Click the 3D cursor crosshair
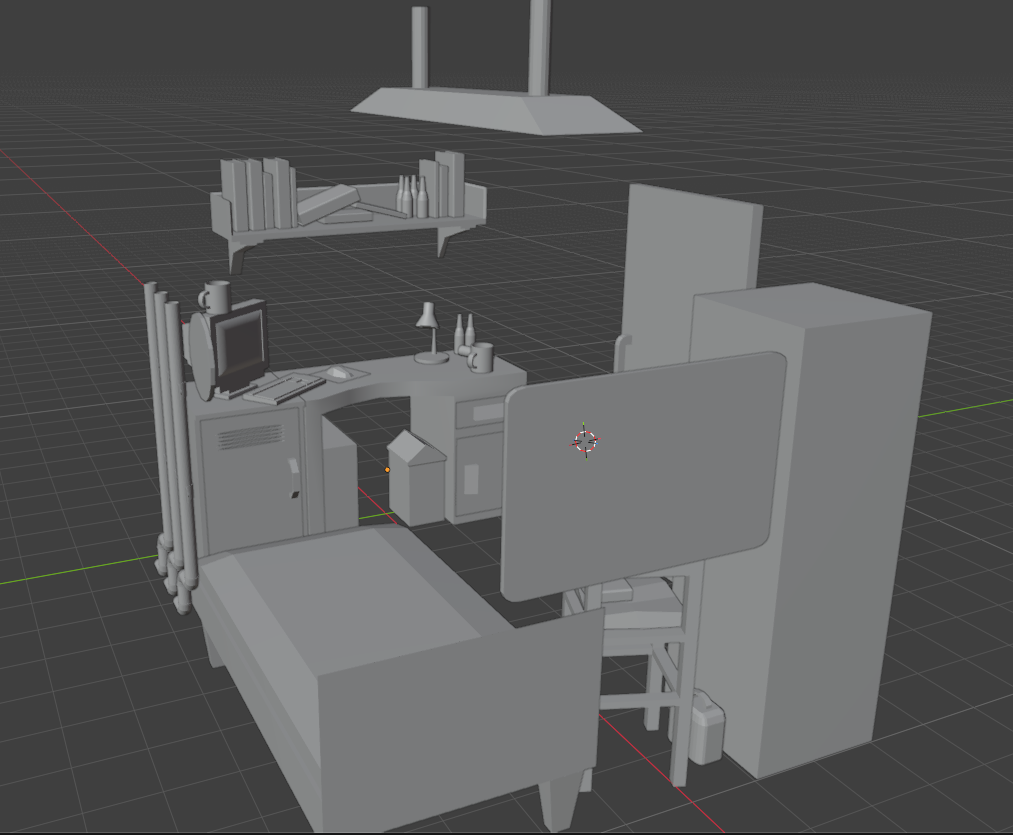Viewport: 1013px width, 835px height. click(x=586, y=441)
